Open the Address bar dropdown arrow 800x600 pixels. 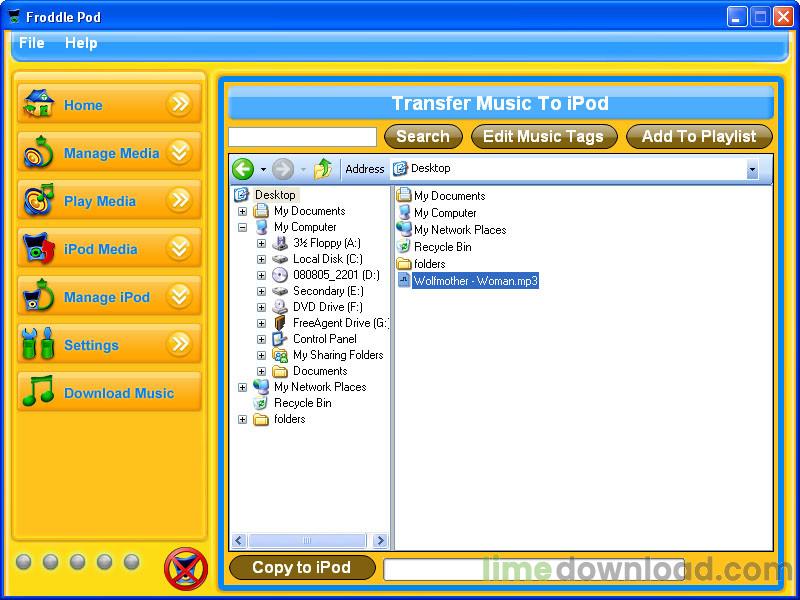point(752,169)
